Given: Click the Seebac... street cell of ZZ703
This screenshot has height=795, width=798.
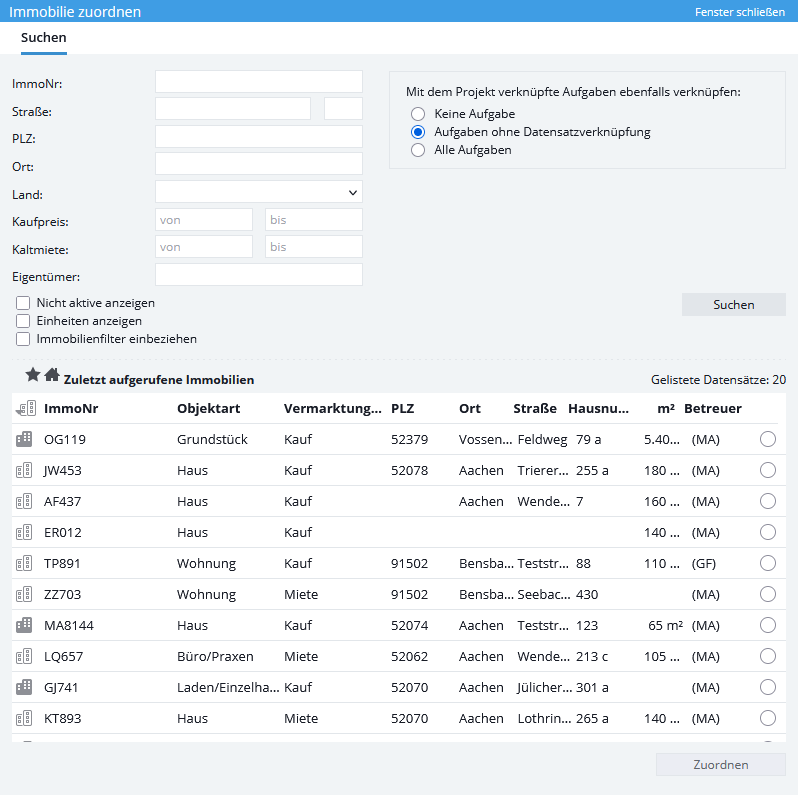Looking at the screenshot, I should 544,594.
